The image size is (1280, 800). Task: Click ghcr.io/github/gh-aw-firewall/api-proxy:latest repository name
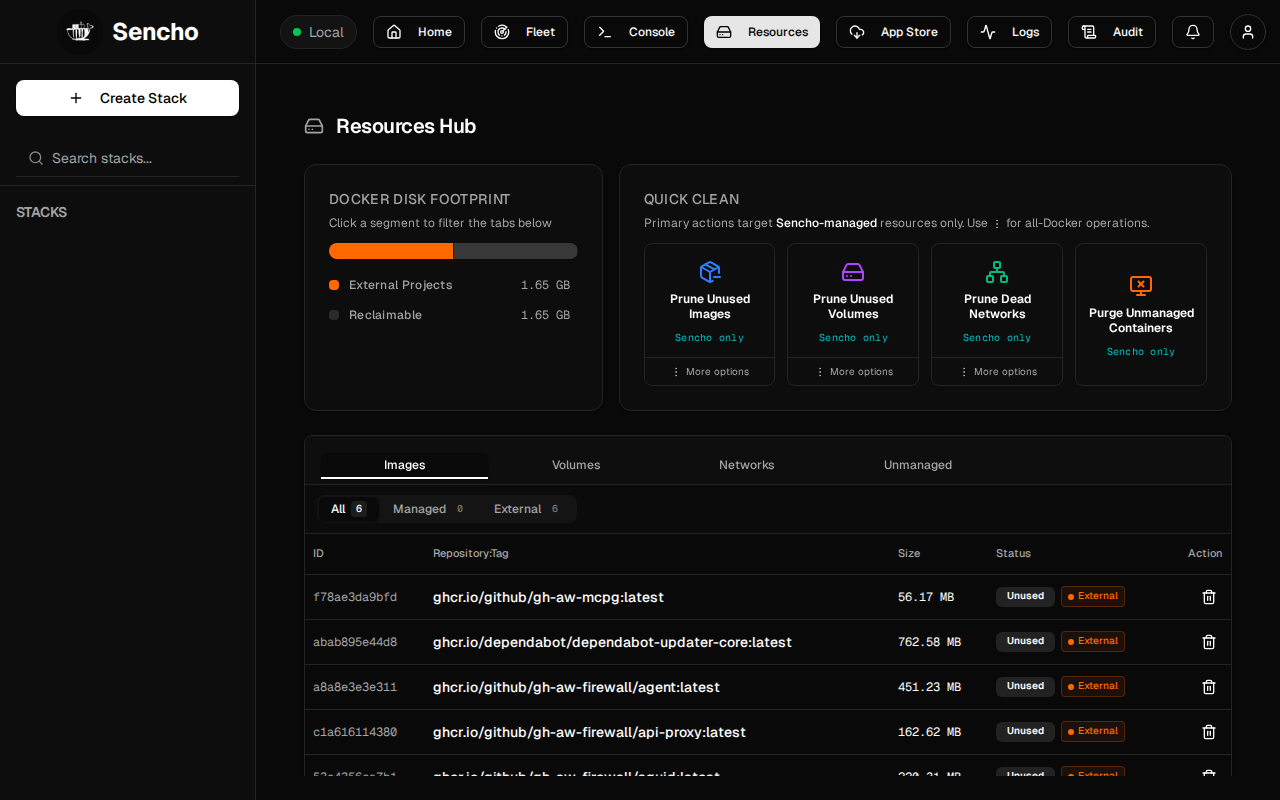589,732
